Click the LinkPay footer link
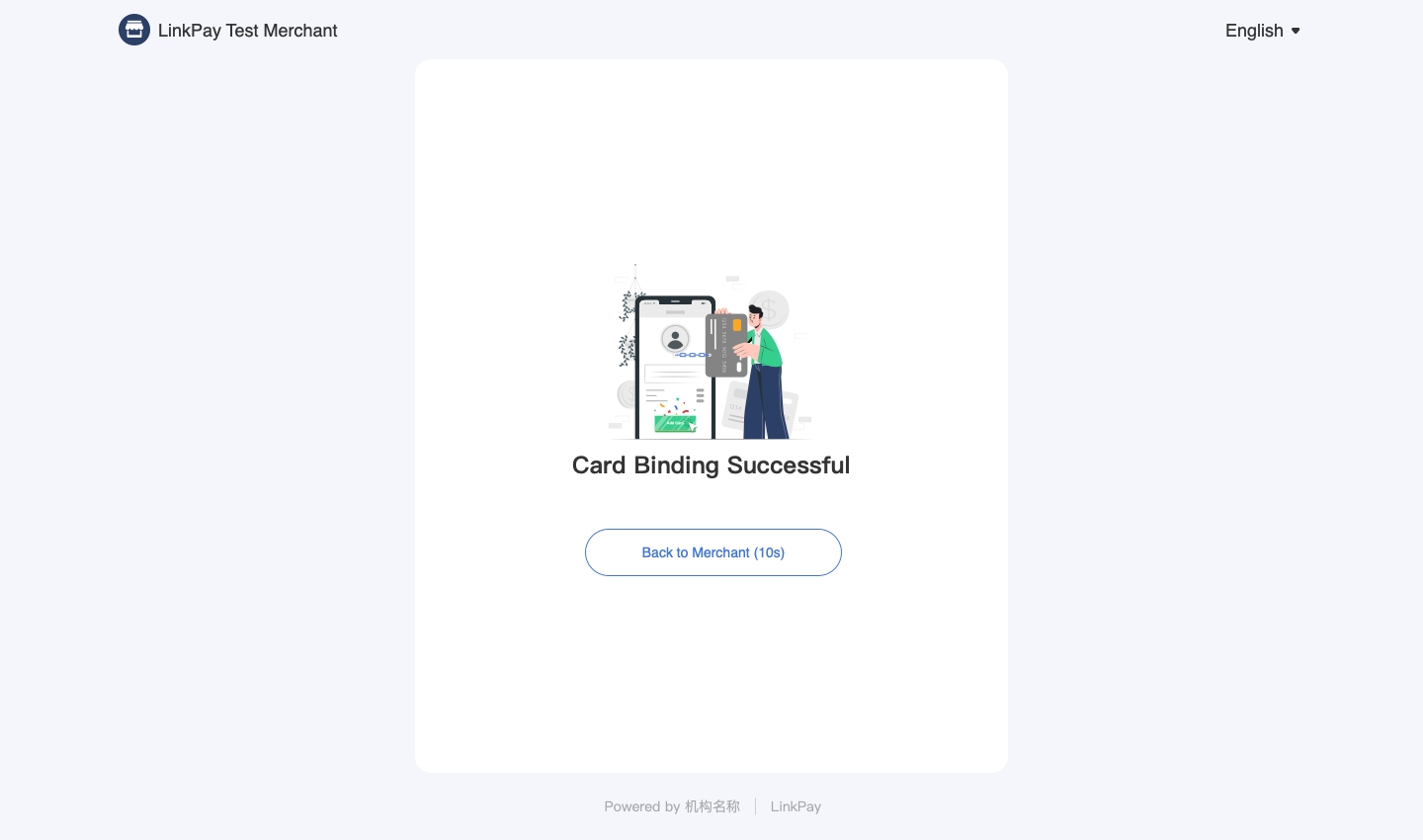 point(795,806)
